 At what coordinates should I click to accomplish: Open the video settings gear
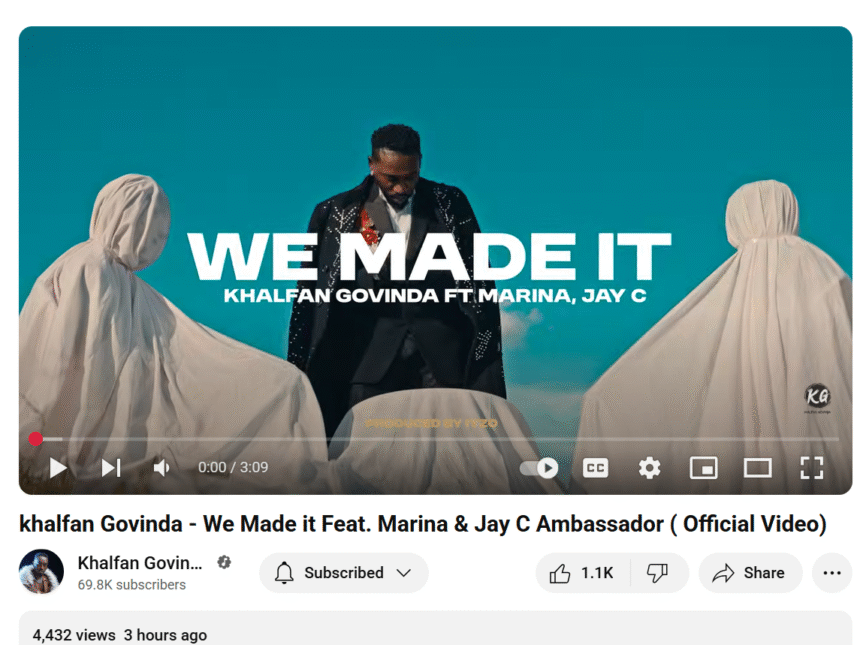tap(649, 468)
